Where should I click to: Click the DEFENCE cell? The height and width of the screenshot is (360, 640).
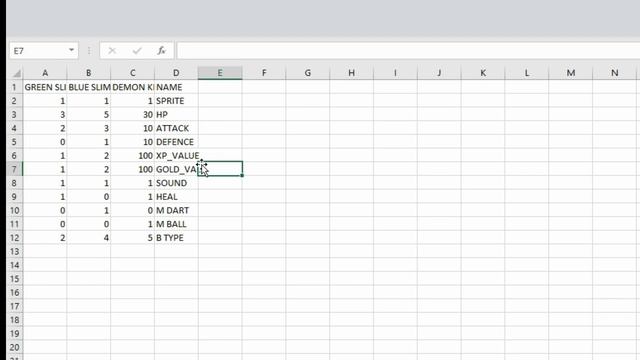176,142
